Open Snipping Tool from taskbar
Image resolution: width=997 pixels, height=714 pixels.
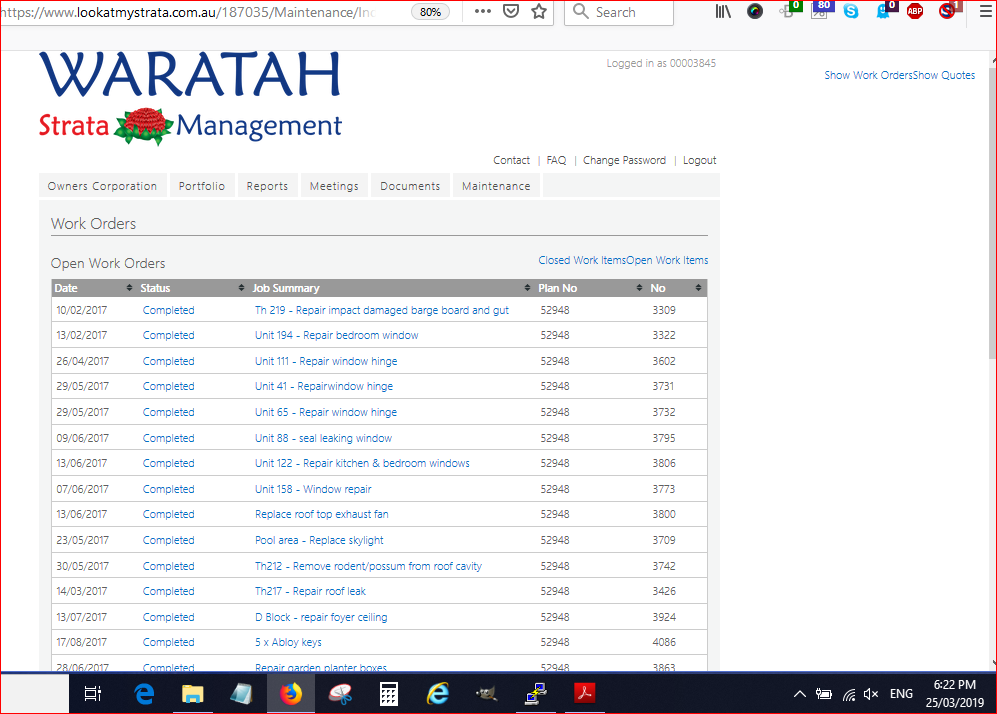[x=340, y=694]
